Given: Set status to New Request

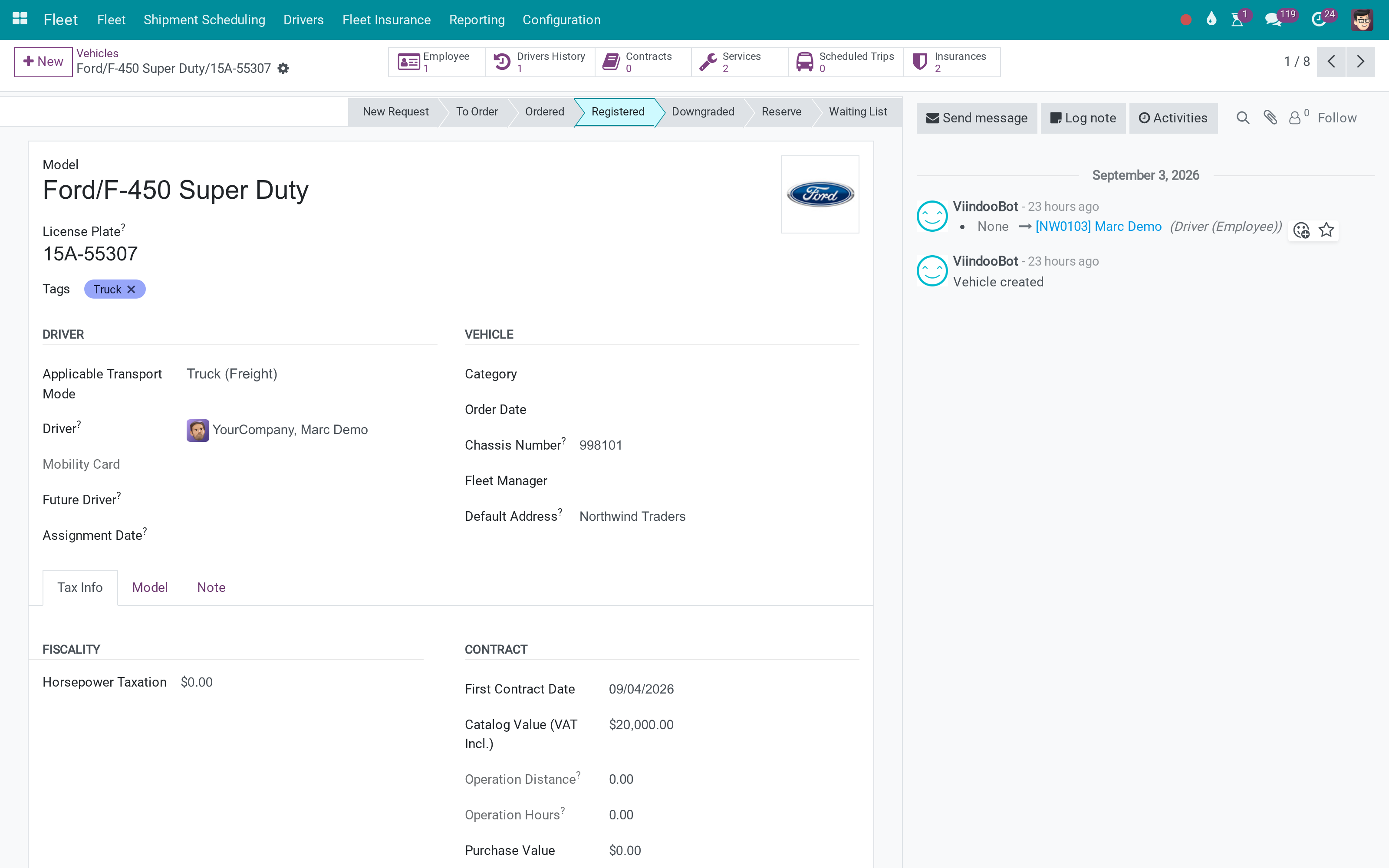Looking at the screenshot, I should (395, 112).
